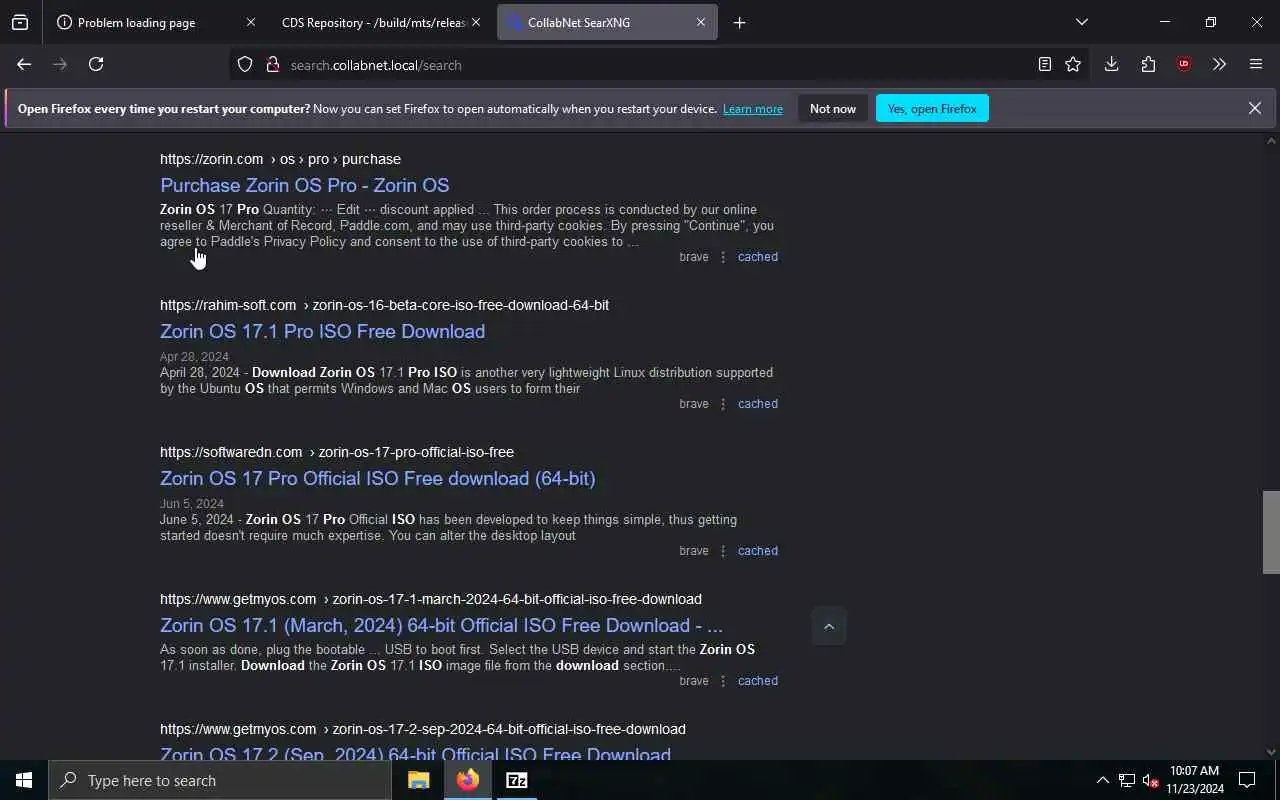
Task: Click the vertical scrollbar thumb
Action: click(x=1271, y=532)
